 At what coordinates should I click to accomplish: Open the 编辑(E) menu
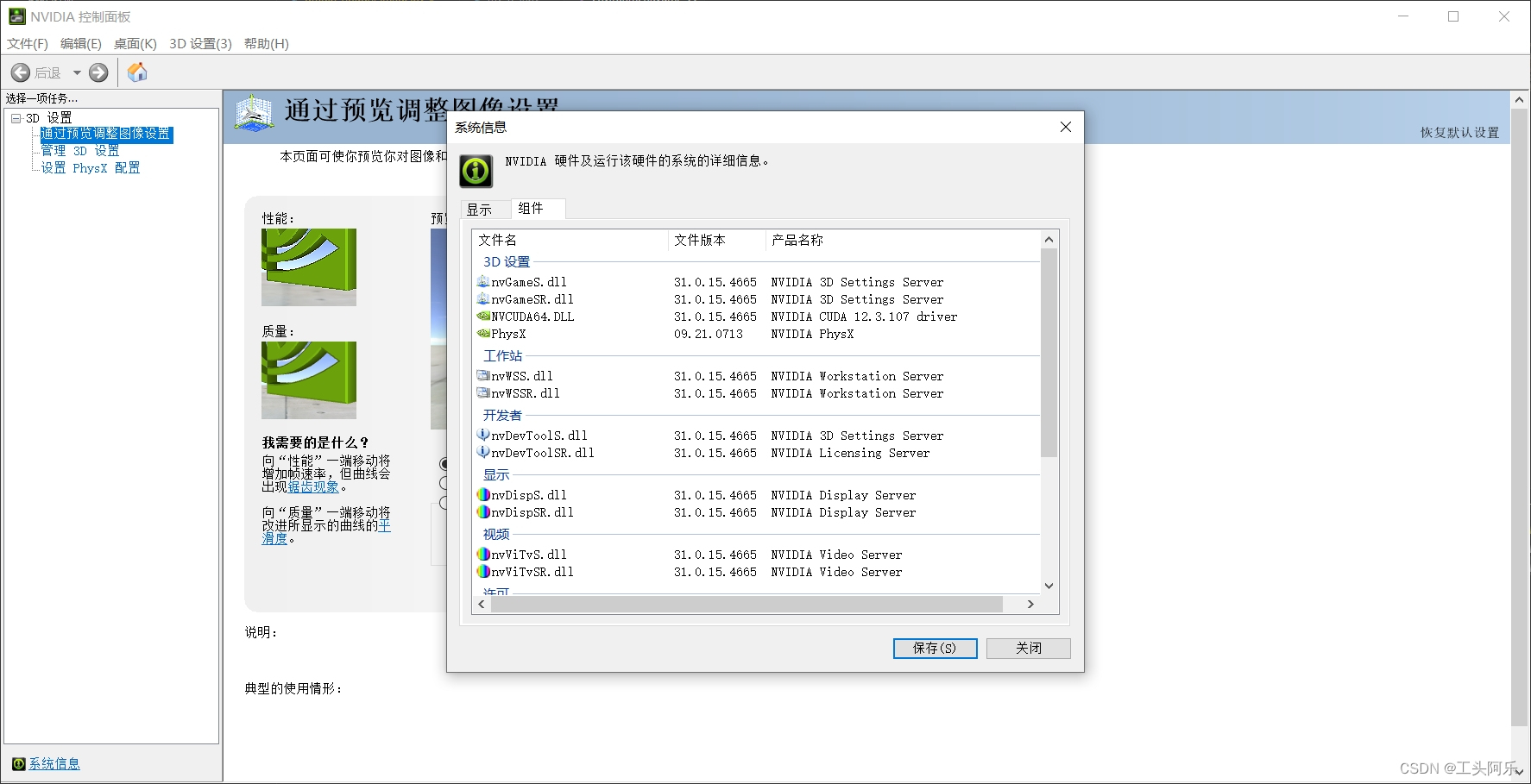81,44
